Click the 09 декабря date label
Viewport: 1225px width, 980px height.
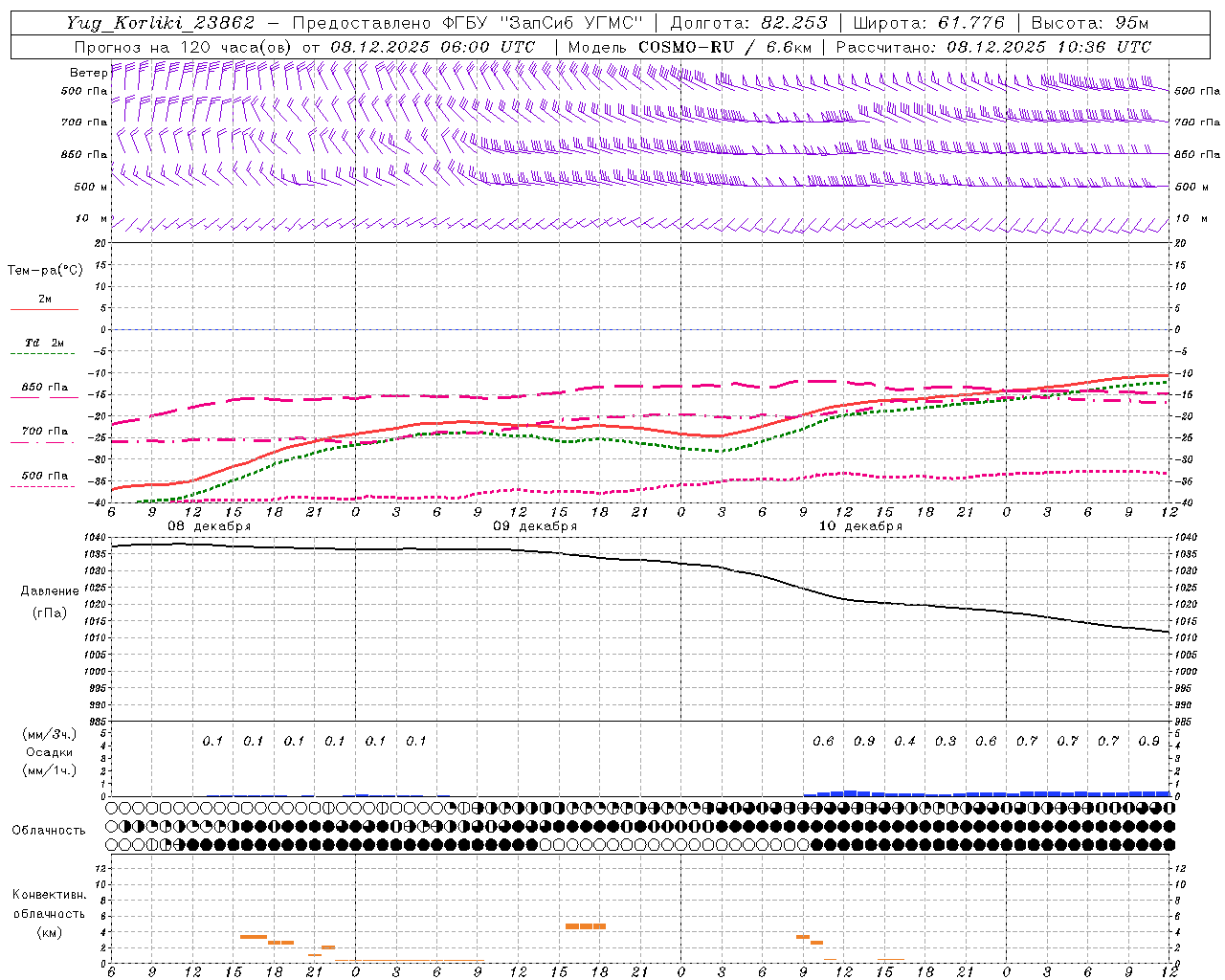click(535, 526)
